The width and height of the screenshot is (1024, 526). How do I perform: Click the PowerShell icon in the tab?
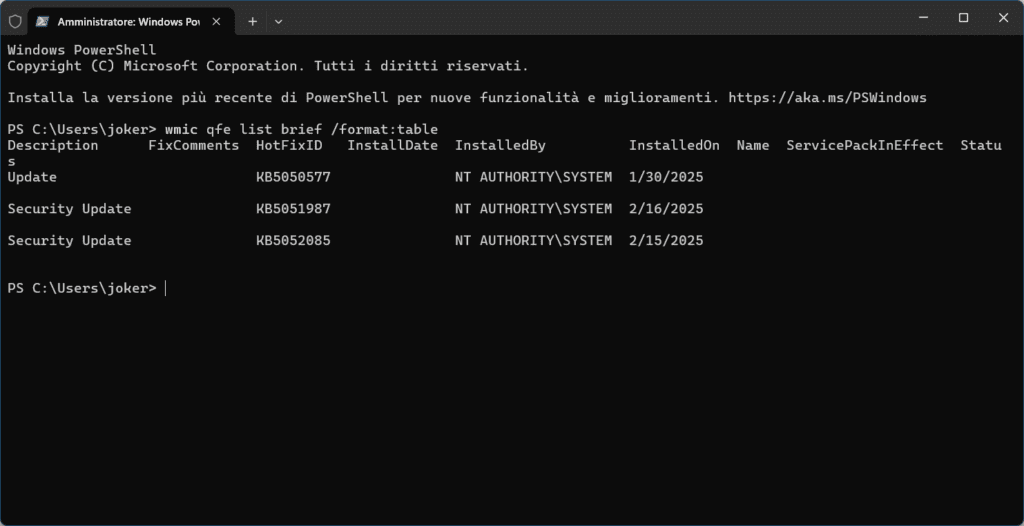tap(42, 20)
